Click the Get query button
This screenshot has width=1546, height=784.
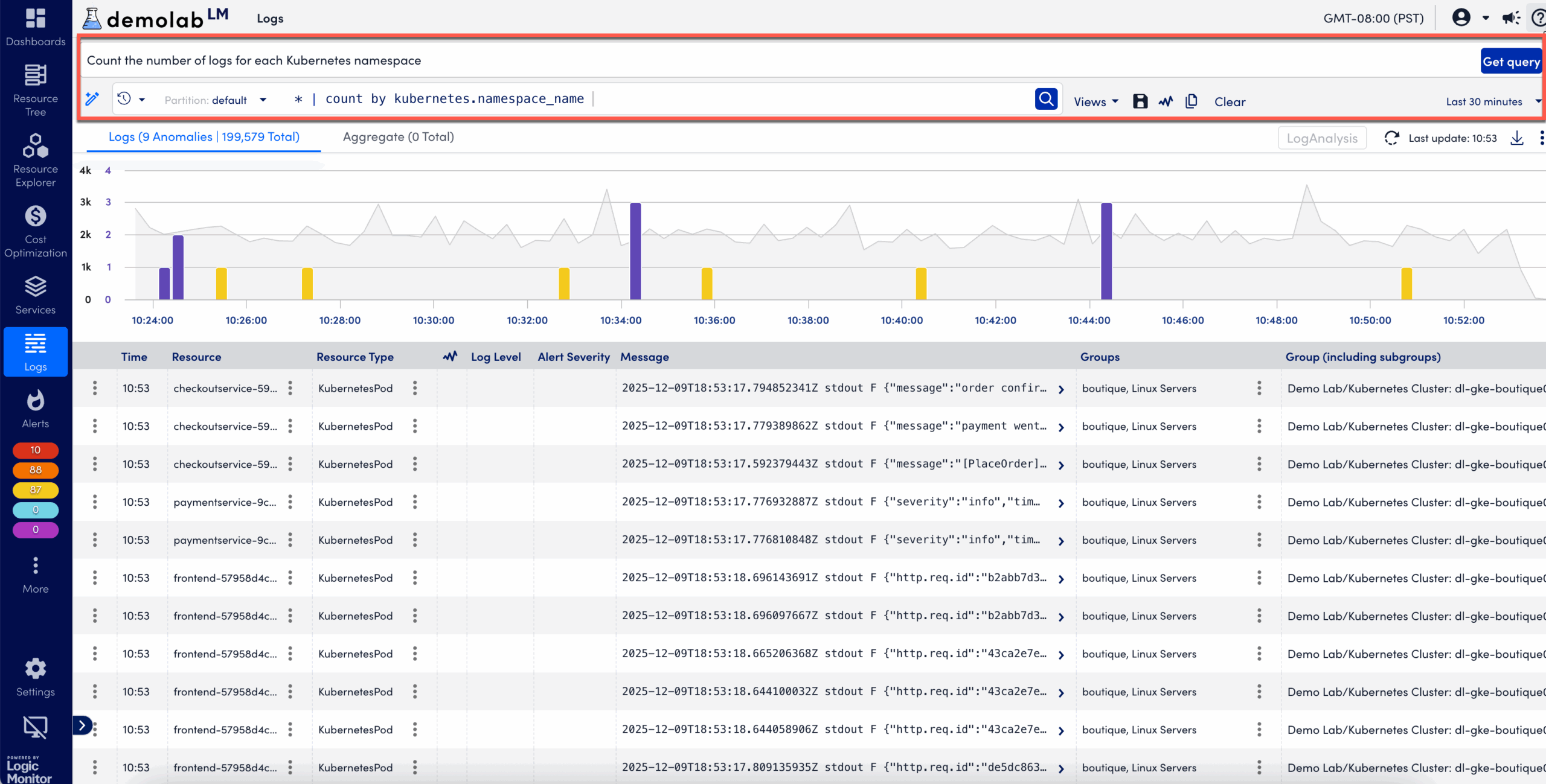1512,61
